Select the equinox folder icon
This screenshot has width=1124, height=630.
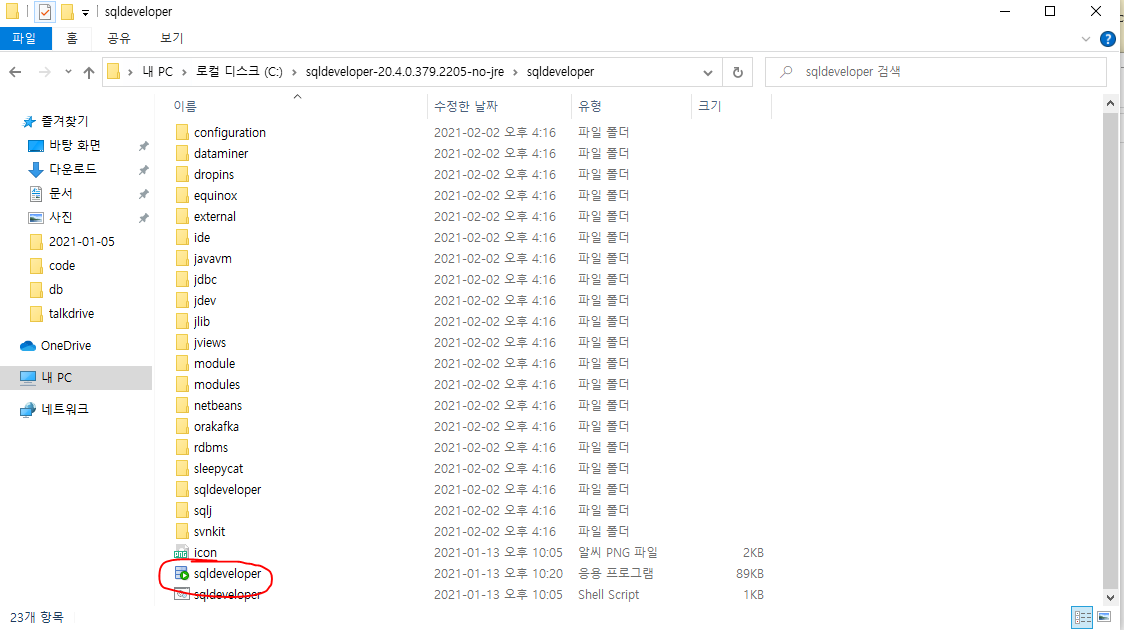click(182, 196)
